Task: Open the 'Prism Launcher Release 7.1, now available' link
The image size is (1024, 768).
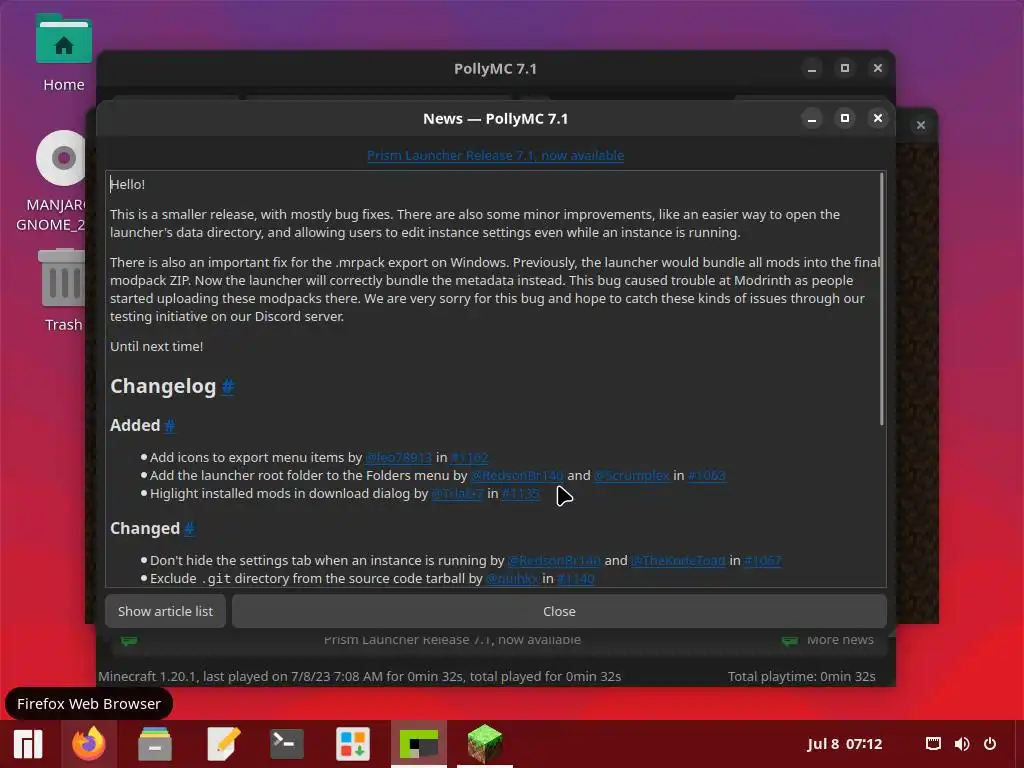Action: tap(496, 155)
